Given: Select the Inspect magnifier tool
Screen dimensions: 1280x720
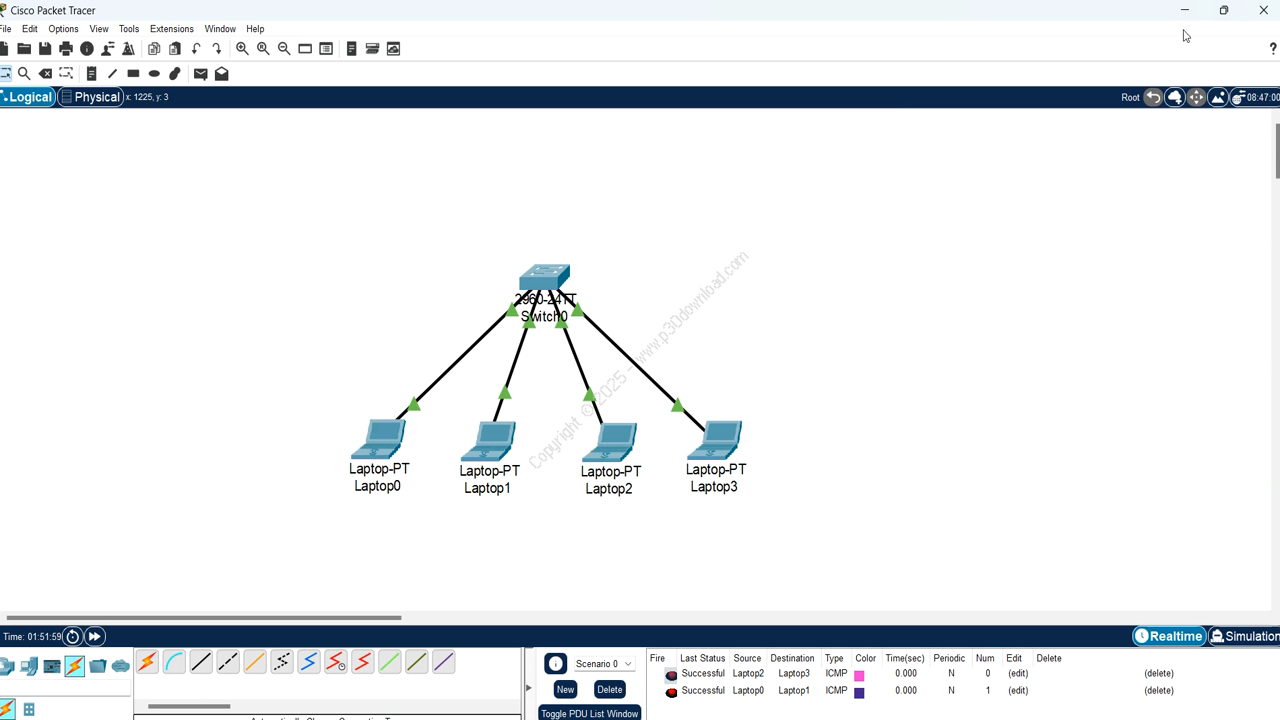Looking at the screenshot, I should point(24,73).
